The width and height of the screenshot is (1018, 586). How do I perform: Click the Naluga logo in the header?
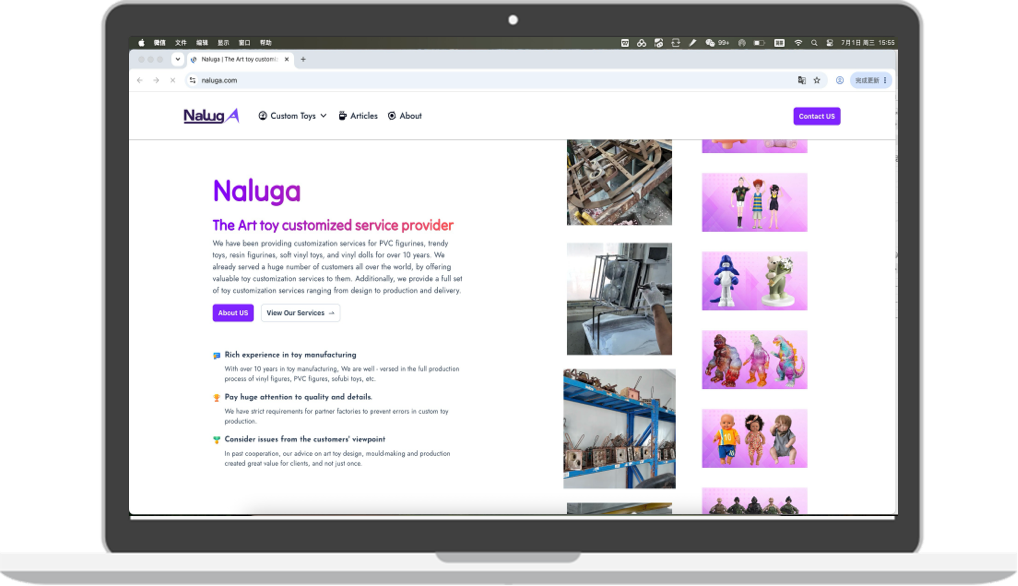point(211,116)
